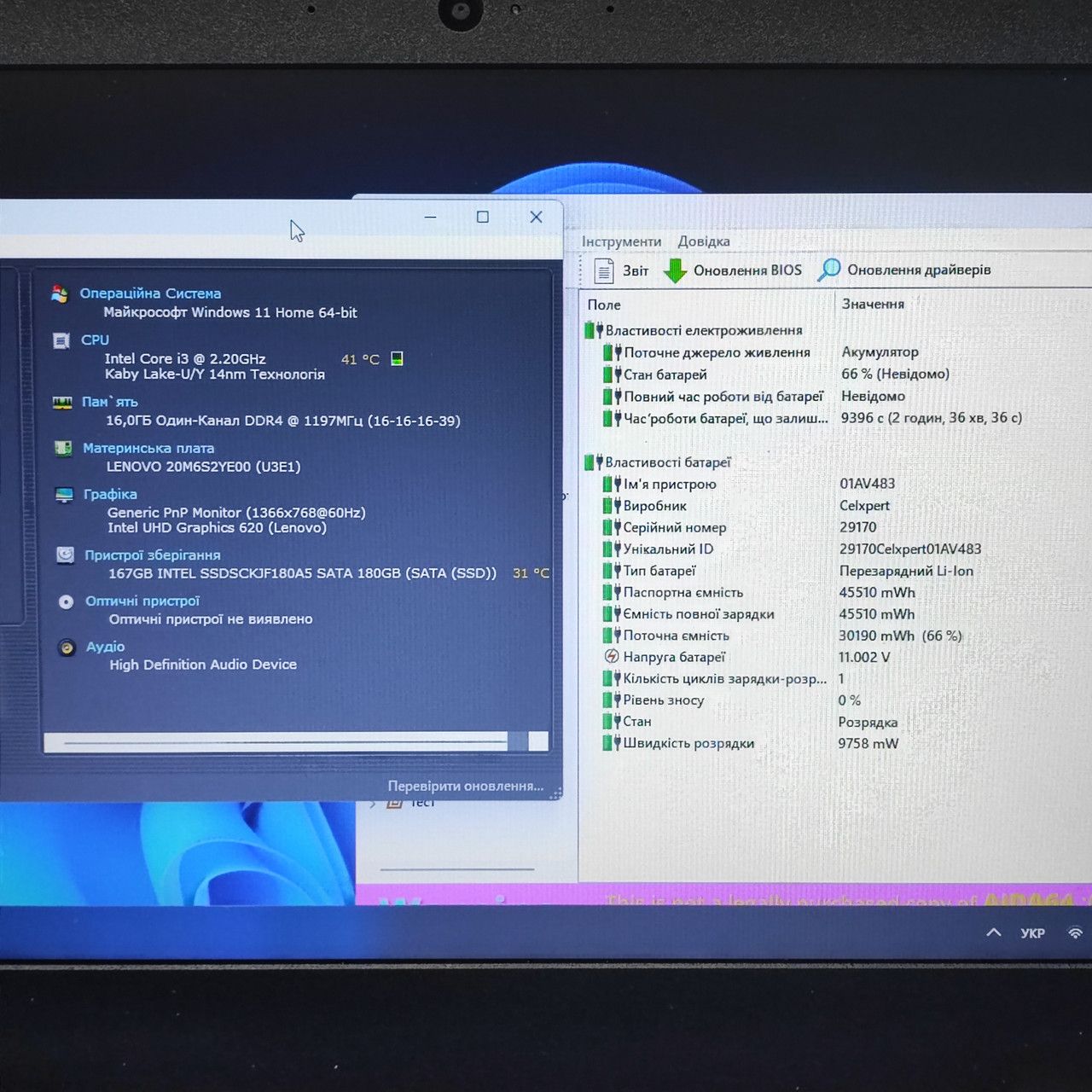Show hidden tray icons chevron
The image size is (1092, 1092).
point(994,932)
